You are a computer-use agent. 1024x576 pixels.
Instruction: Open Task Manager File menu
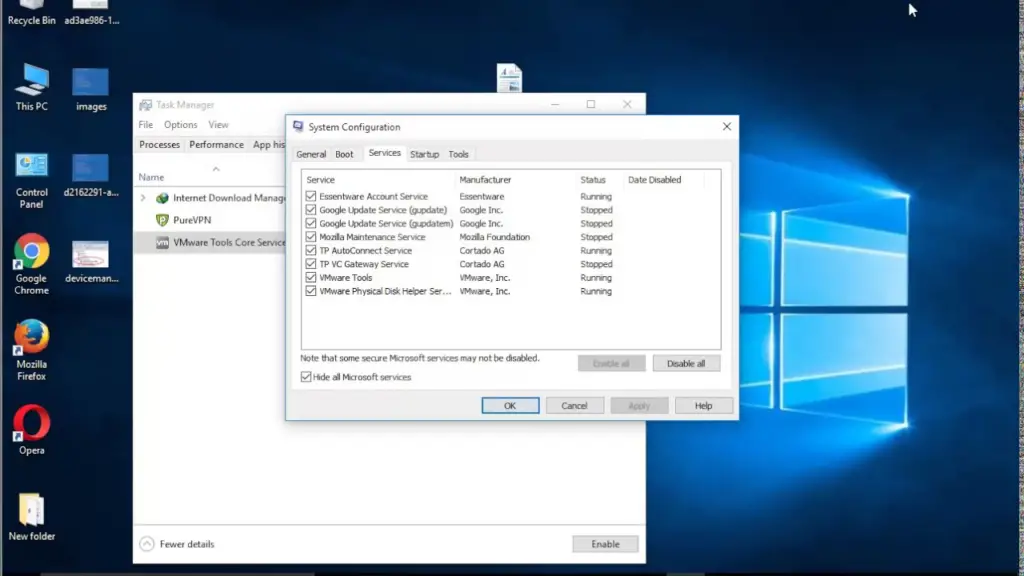click(146, 125)
